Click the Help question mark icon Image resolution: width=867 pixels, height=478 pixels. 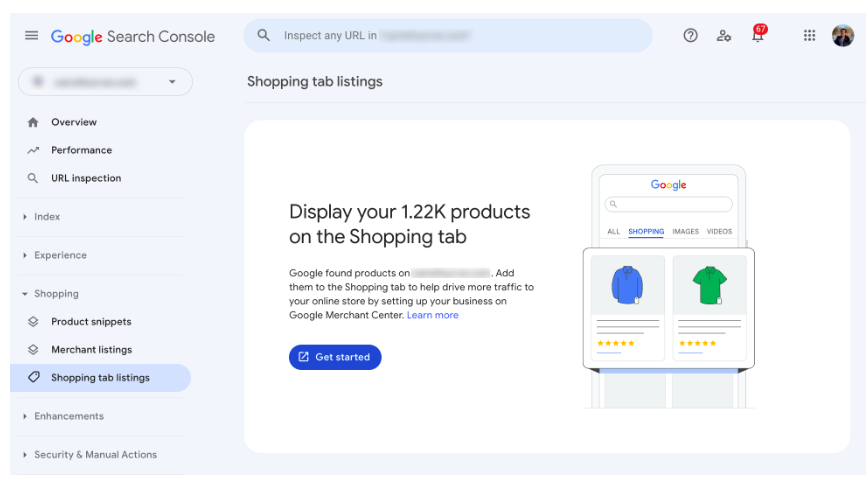point(690,36)
